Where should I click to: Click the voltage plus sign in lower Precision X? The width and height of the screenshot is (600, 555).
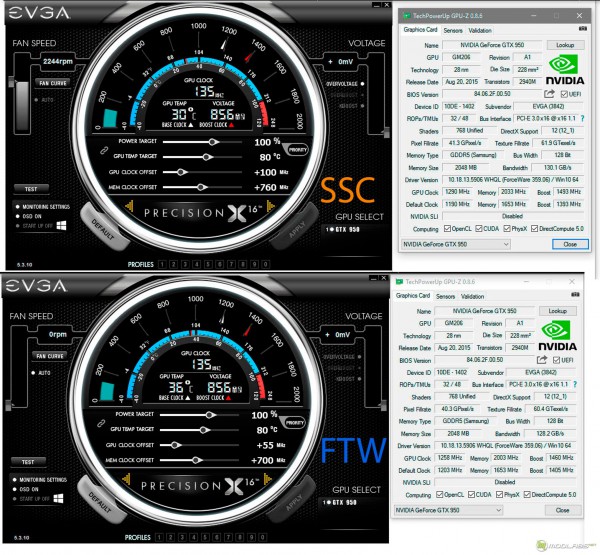click(327, 335)
